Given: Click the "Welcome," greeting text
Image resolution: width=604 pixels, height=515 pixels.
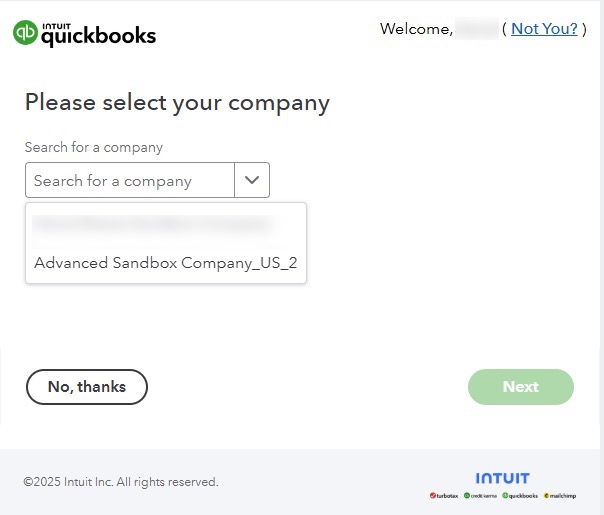Looking at the screenshot, I should point(416,29).
